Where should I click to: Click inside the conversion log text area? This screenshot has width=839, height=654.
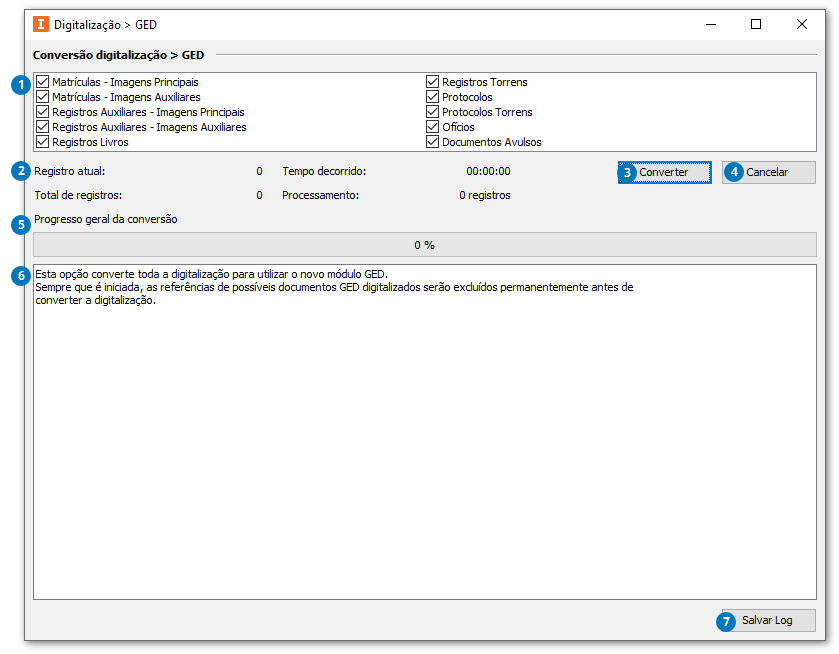click(425, 432)
